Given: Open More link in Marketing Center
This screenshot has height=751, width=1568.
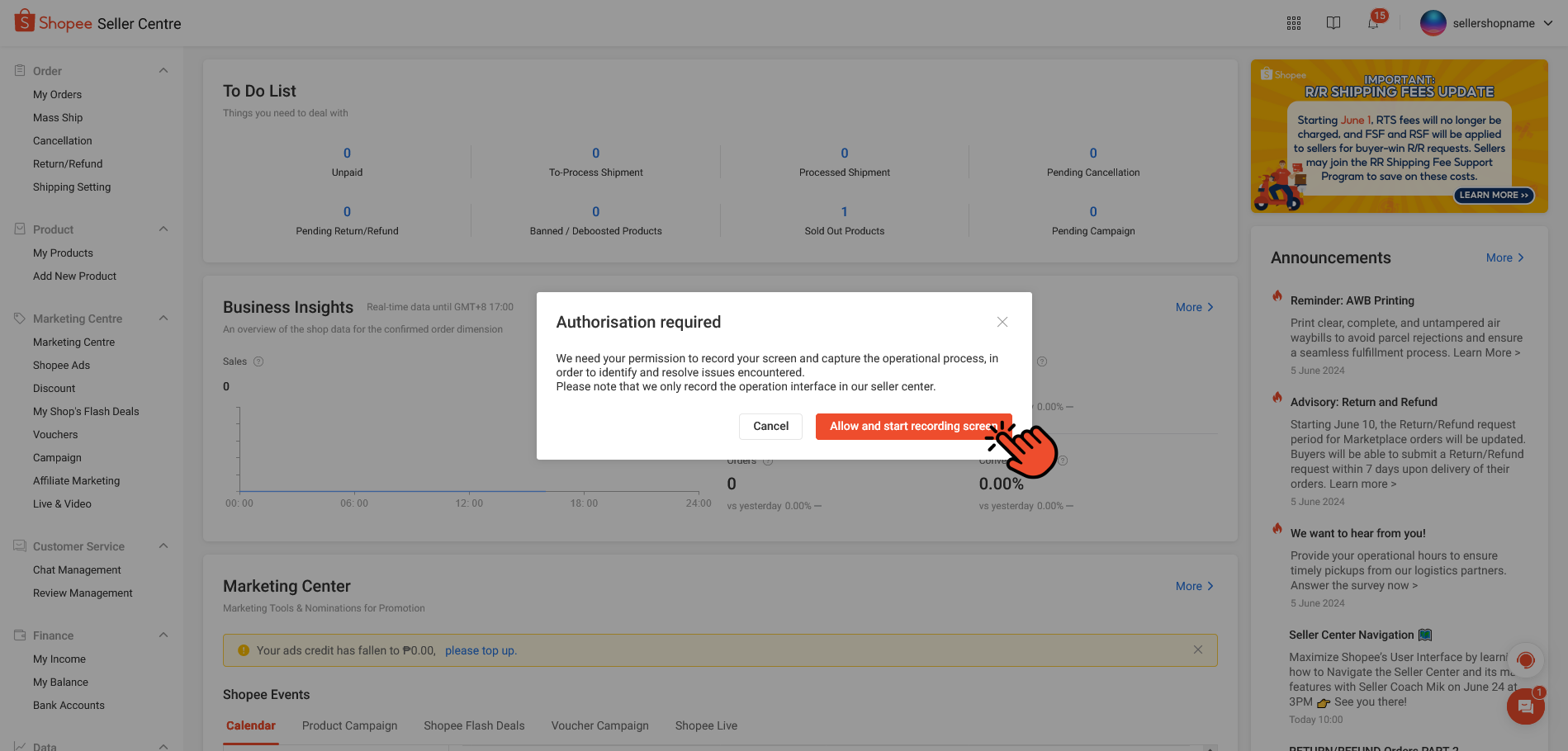Looking at the screenshot, I should coord(1194,586).
